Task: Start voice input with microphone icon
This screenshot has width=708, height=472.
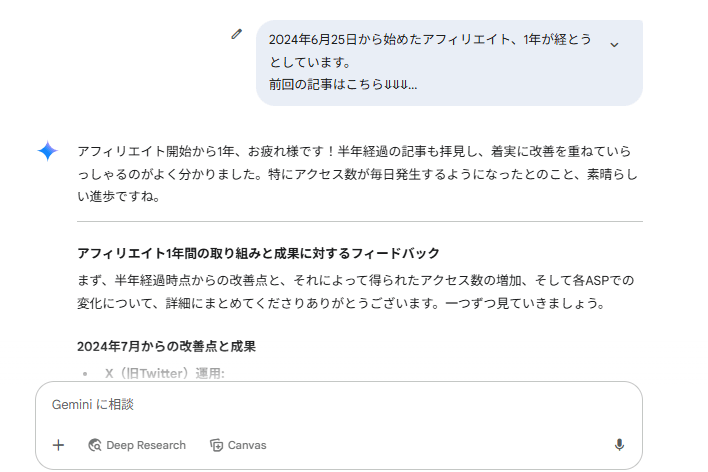Action: pos(619,445)
